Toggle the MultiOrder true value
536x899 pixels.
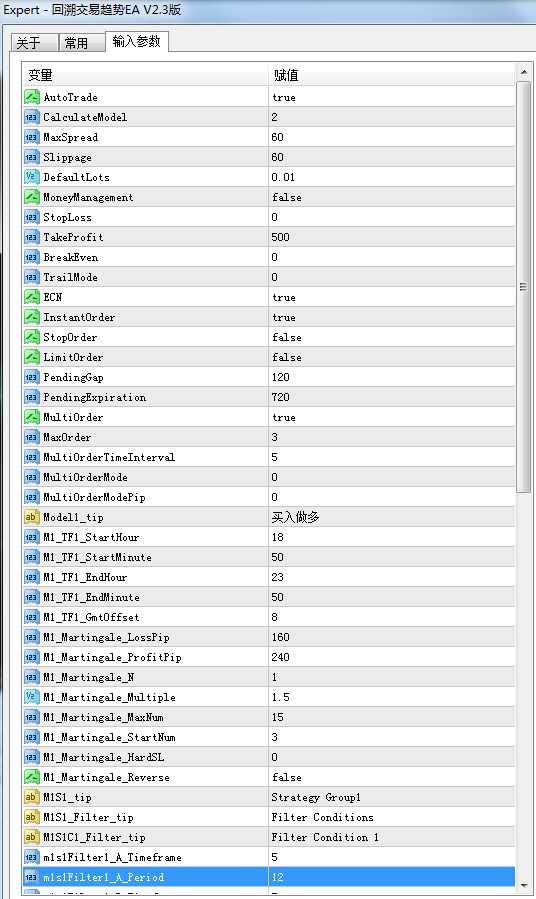pyautogui.click(x=392, y=417)
